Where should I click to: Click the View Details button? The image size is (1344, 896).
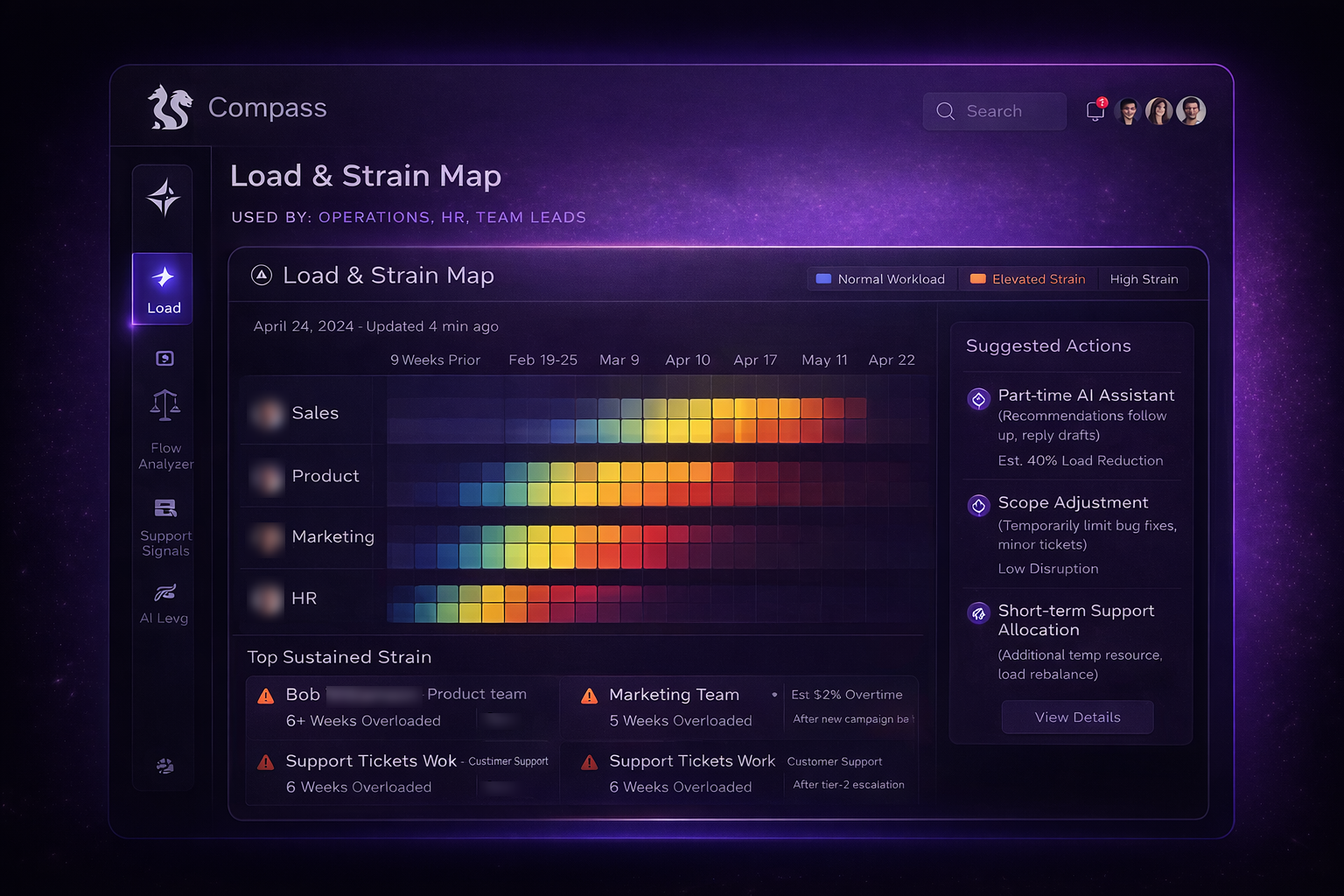(1077, 717)
